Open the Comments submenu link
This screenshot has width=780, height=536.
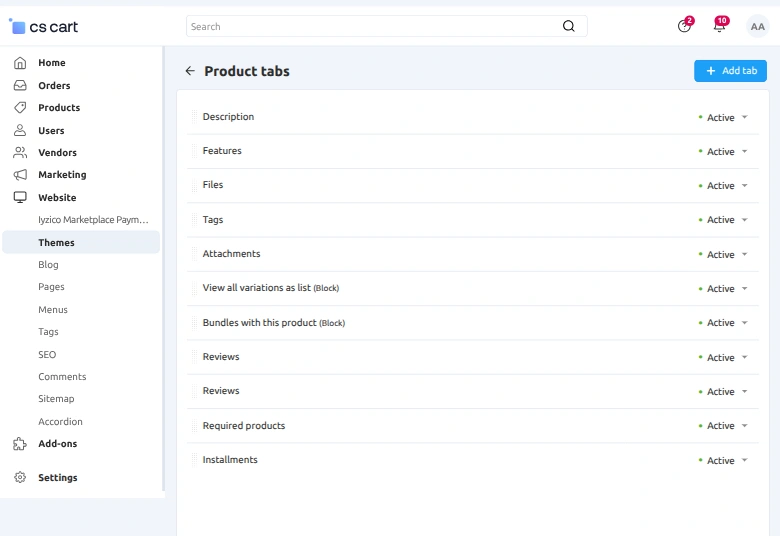[x=62, y=377]
